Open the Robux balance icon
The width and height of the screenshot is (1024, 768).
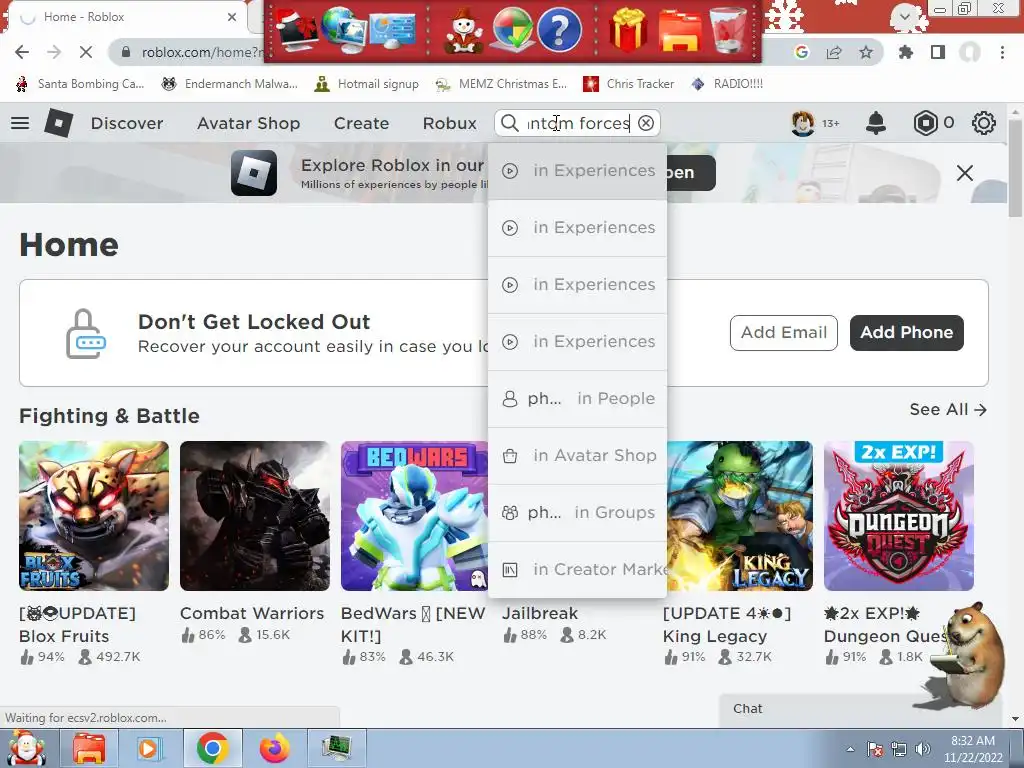click(925, 123)
